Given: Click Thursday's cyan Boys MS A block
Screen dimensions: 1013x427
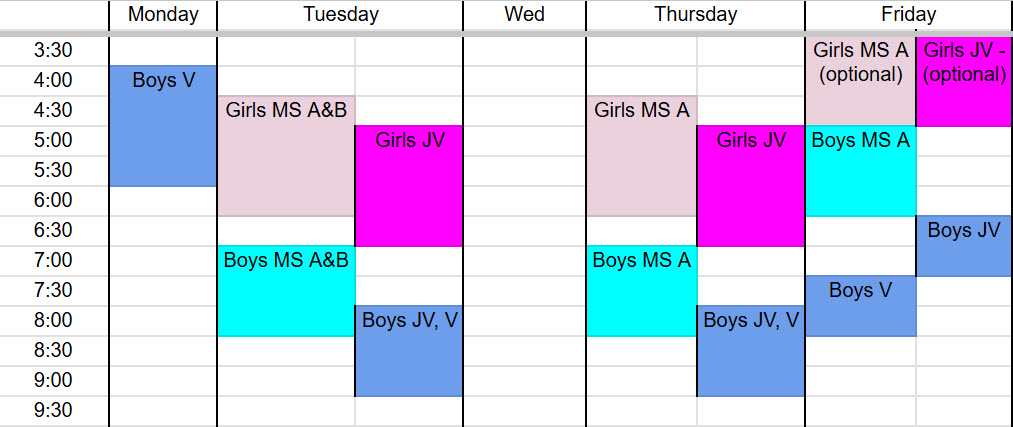Looking at the screenshot, I should (x=641, y=291).
